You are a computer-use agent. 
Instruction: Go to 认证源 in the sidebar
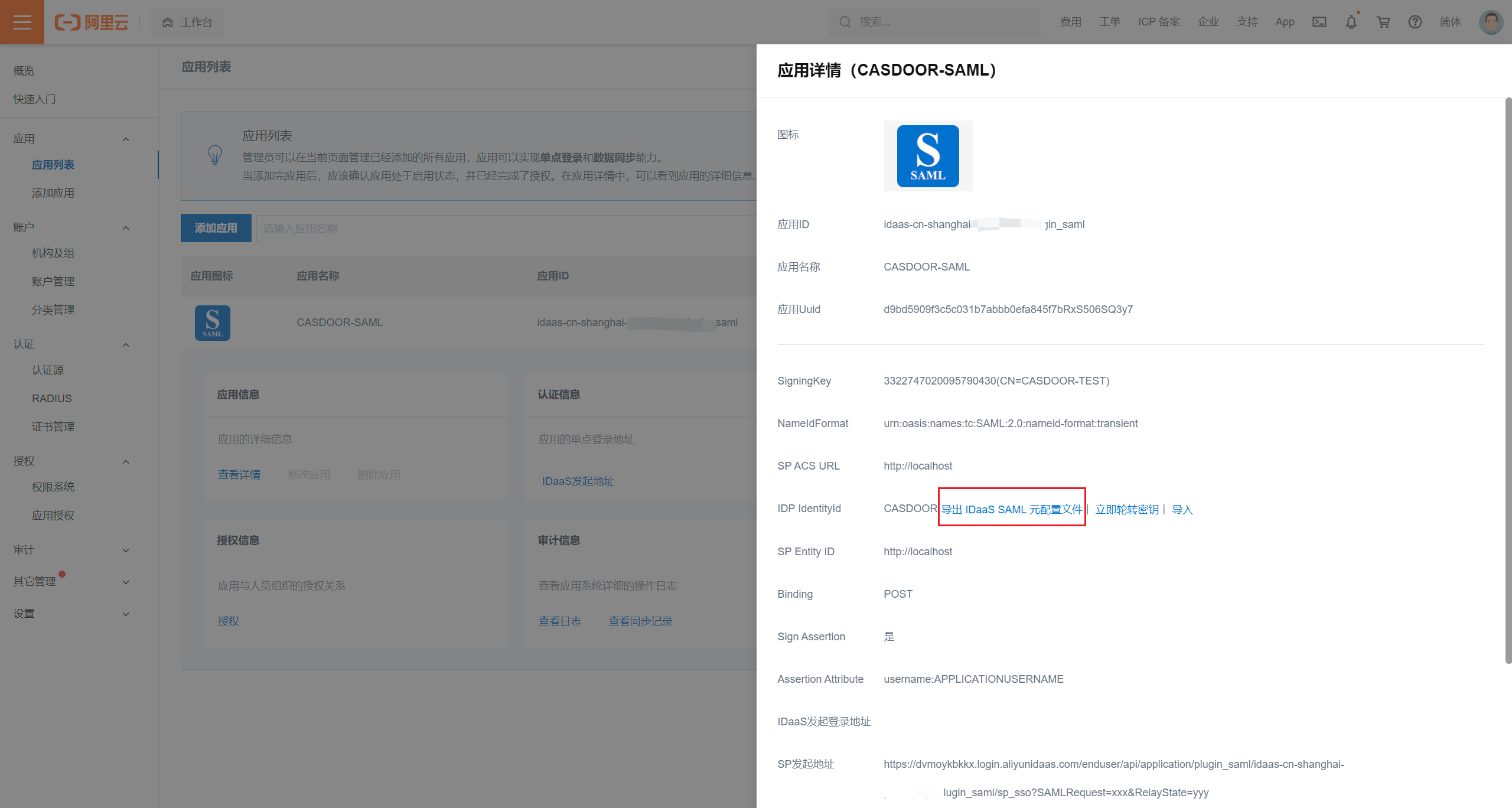click(48, 370)
